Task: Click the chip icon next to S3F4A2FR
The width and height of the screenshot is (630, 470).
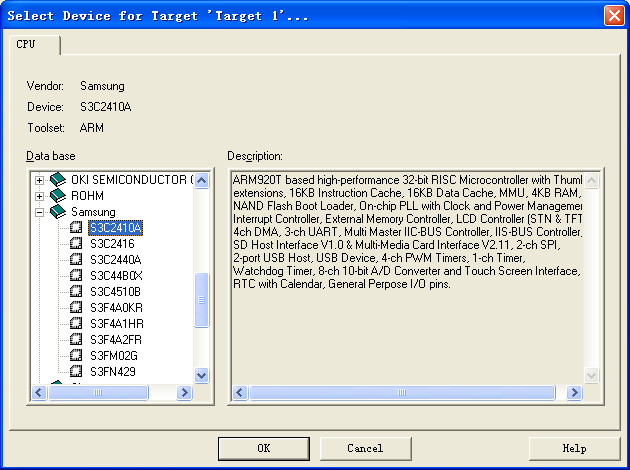Action: coord(76,339)
